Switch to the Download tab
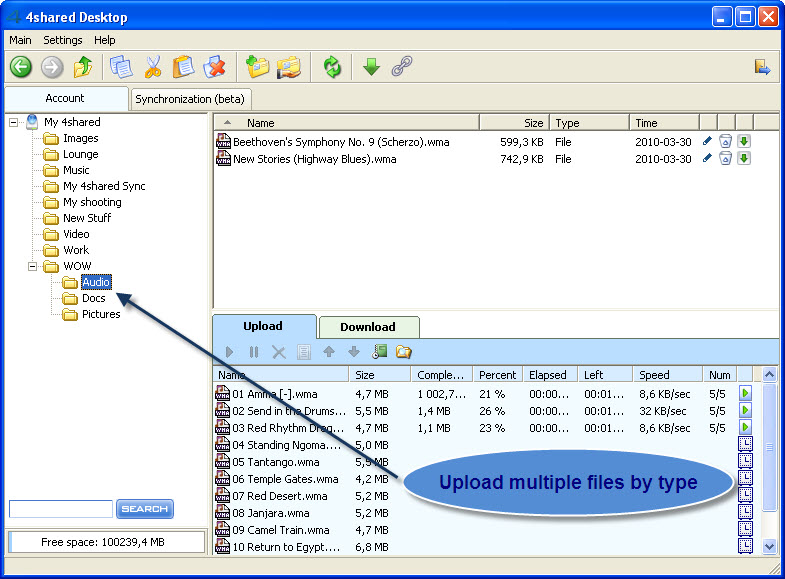785x579 pixels. pyautogui.click(x=368, y=327)
